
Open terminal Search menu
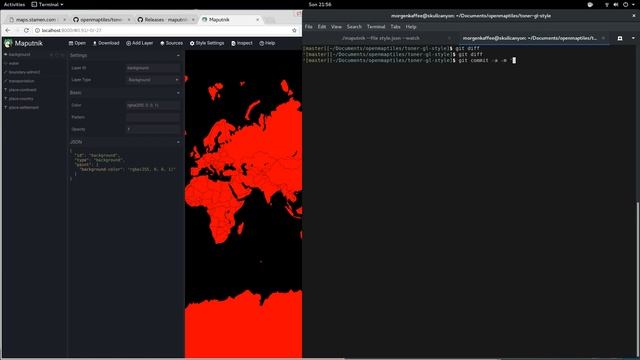pos(354,27)
